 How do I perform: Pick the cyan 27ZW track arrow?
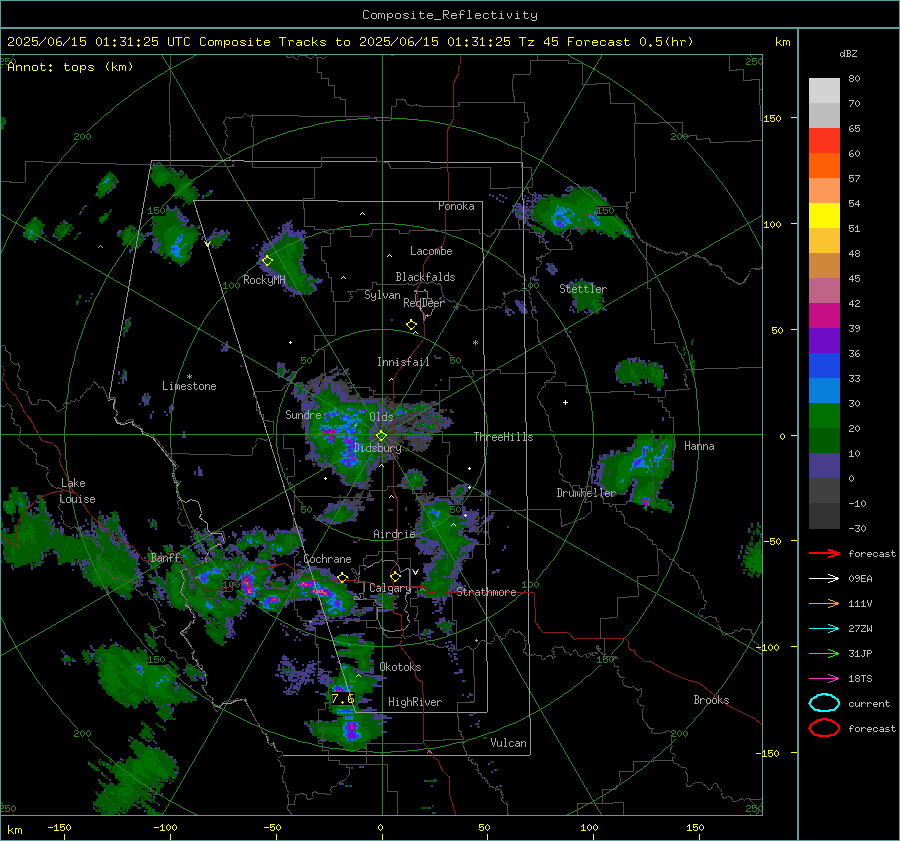(824, 629)
